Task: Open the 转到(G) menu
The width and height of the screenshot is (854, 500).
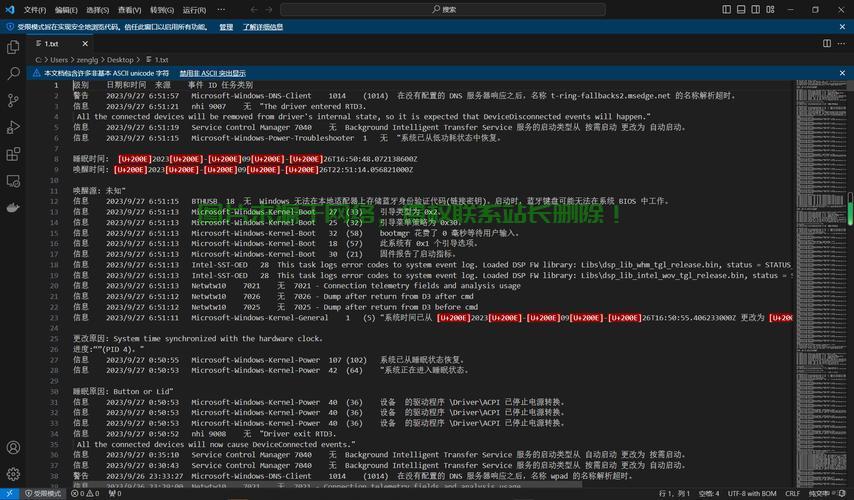Action: pos(162,10)
